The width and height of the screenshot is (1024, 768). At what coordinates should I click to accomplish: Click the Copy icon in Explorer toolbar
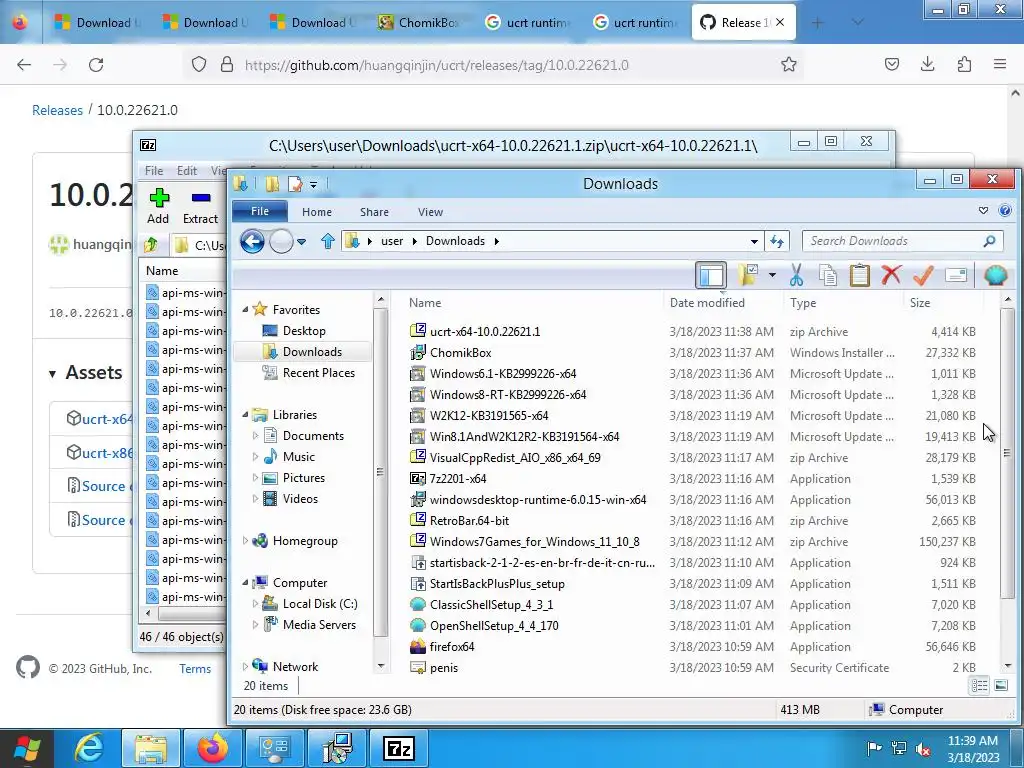[828, 275]
